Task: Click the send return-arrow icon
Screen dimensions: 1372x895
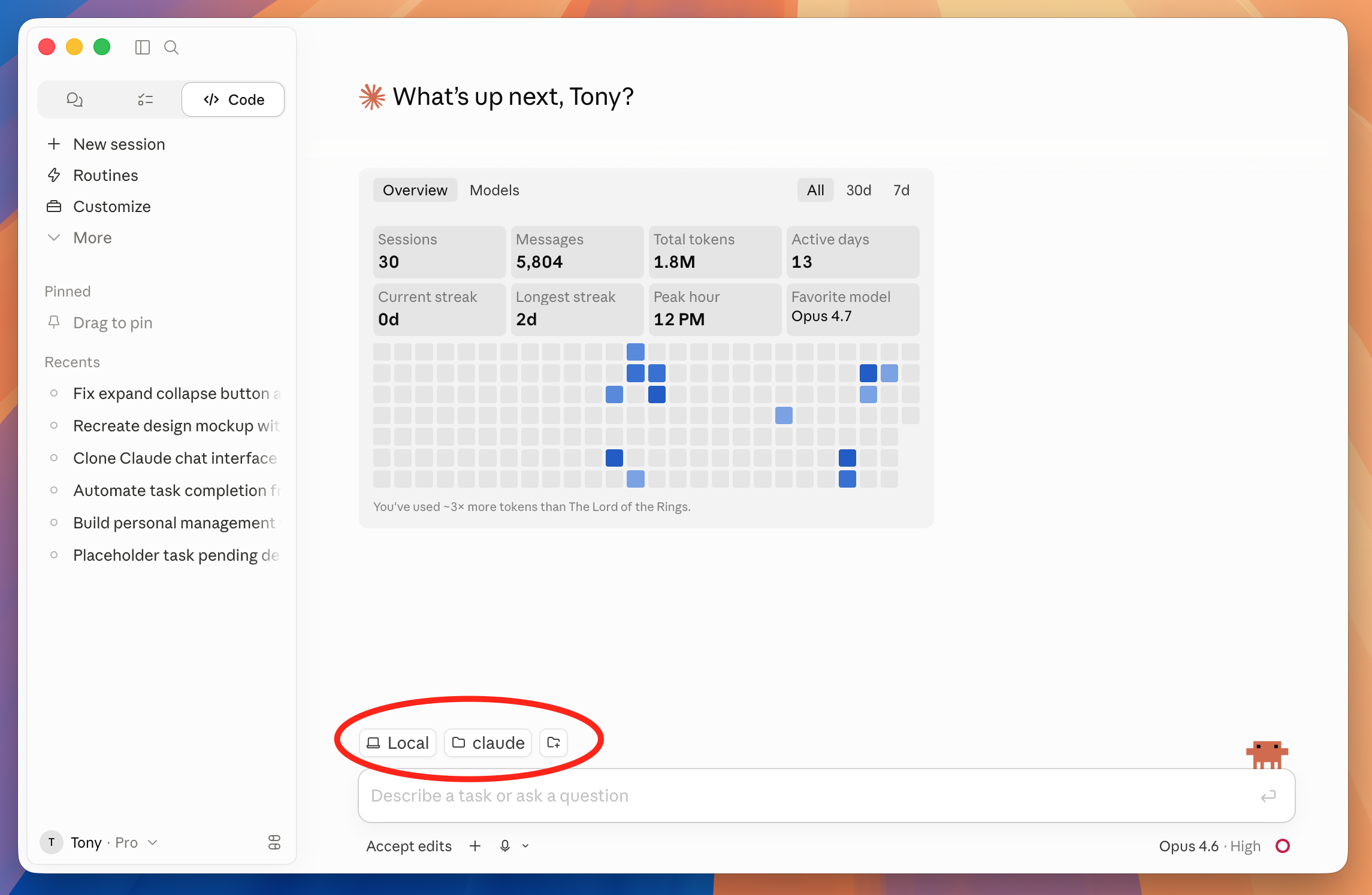Action: coord(1268,796)
